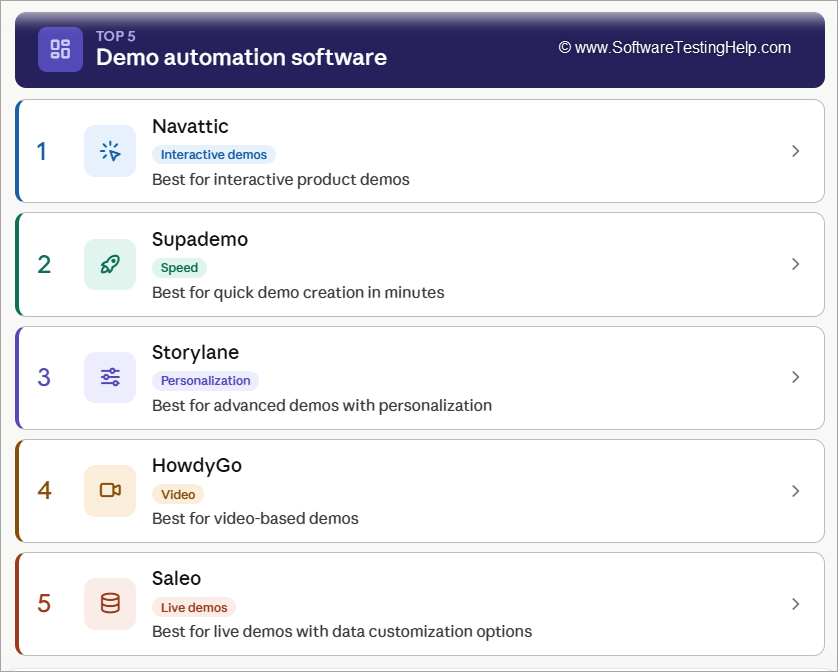Image resolution: width=838 pixels, height=672 pixels.
Task: Open the Saleo title
Action: [x=176, y=578]
